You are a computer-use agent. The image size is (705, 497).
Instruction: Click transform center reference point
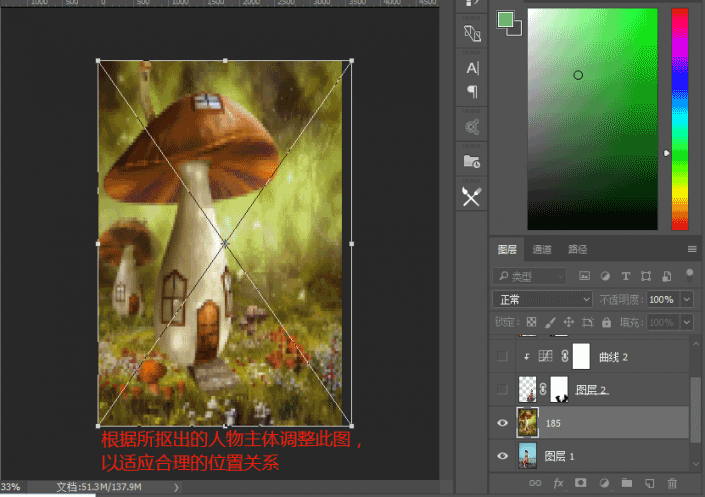[225, 243]
